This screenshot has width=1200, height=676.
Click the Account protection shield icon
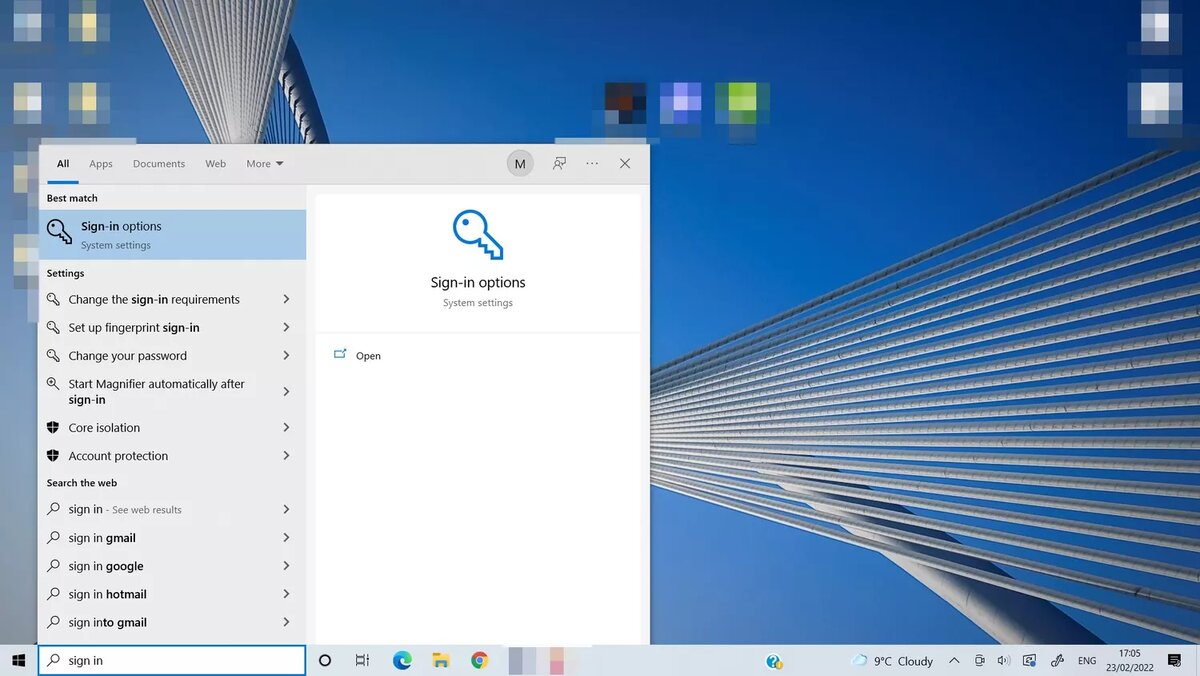(x=54, y=455)
